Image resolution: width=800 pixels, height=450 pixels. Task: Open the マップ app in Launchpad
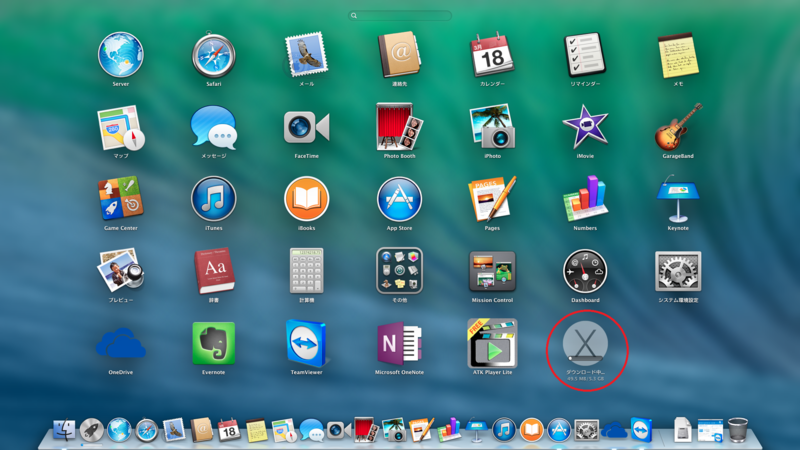[120, 128]
